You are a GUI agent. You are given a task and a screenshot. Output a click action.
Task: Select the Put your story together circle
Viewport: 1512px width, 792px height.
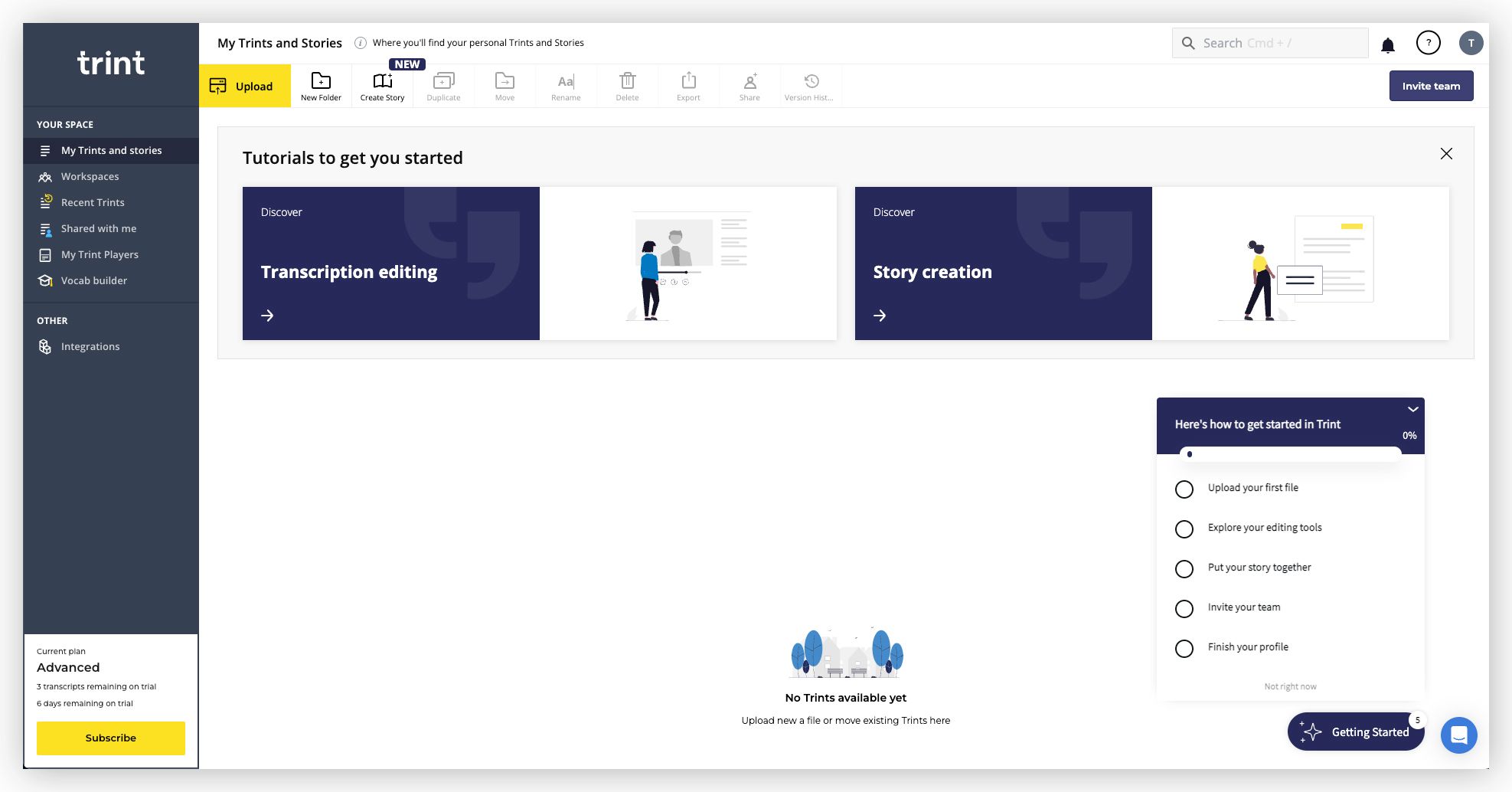pyautogui.click(x=1184, y=569)
